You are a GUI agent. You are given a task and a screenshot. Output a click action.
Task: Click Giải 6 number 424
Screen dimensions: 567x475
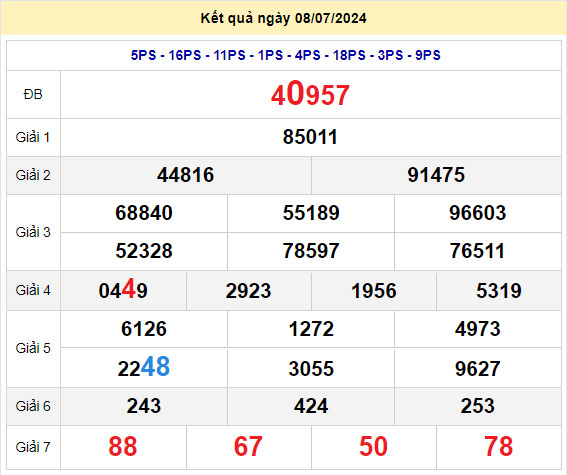[x=311, y=406]
